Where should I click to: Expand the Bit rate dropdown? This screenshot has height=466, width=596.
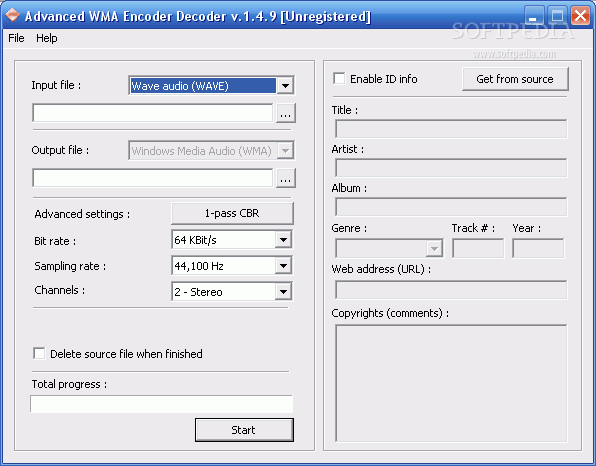click(x=283, y=240)
